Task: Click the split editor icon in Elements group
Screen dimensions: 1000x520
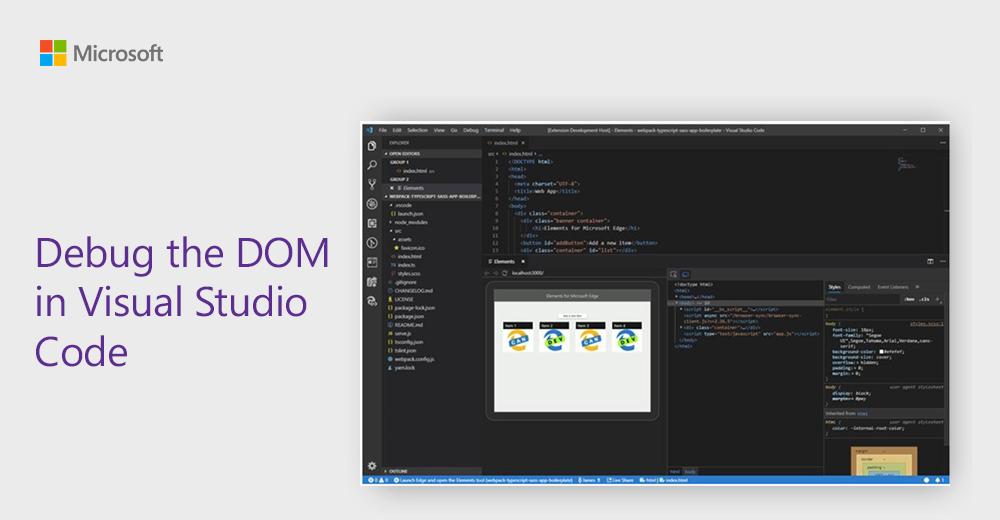Action: [930, 261]
